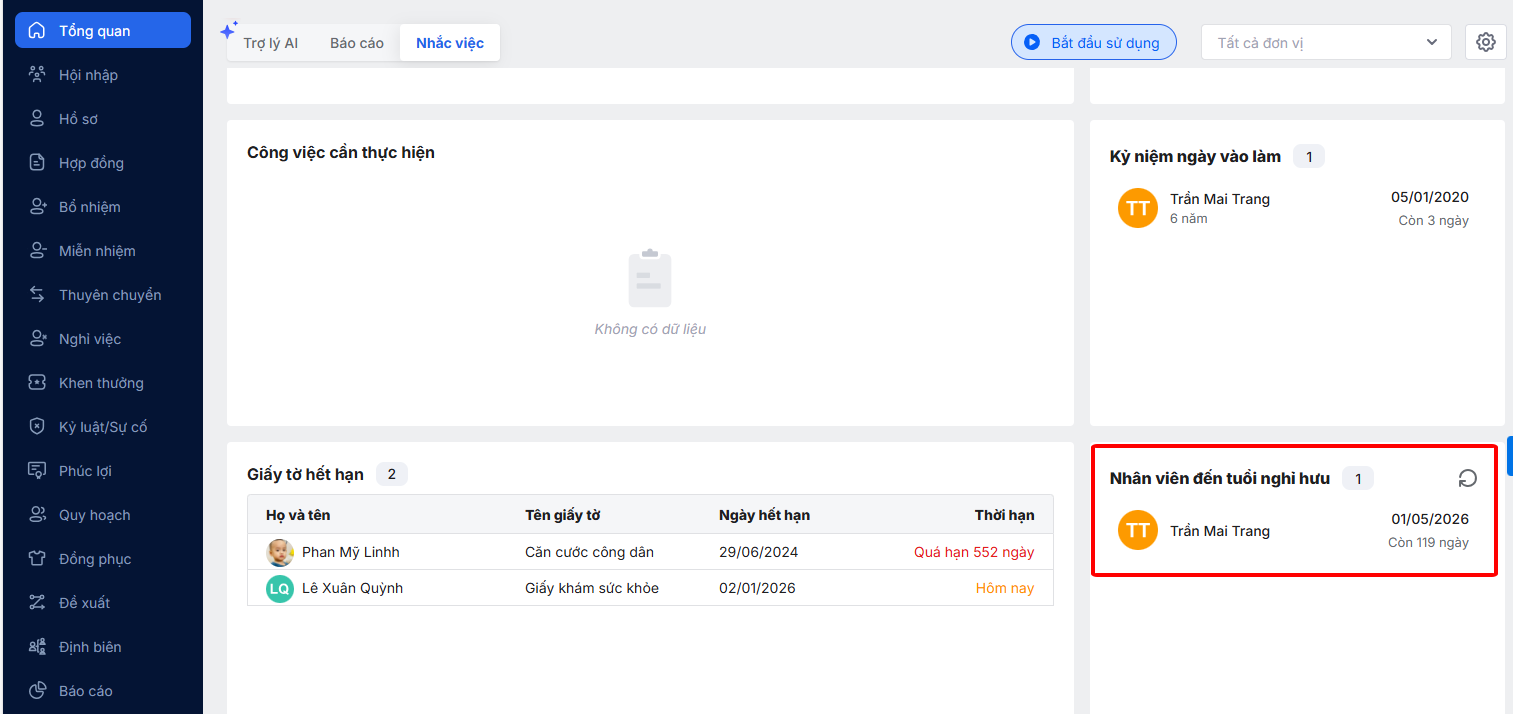Open Tổng quan in the sidebar
The image size is (1513, 714).
point(102,31)
